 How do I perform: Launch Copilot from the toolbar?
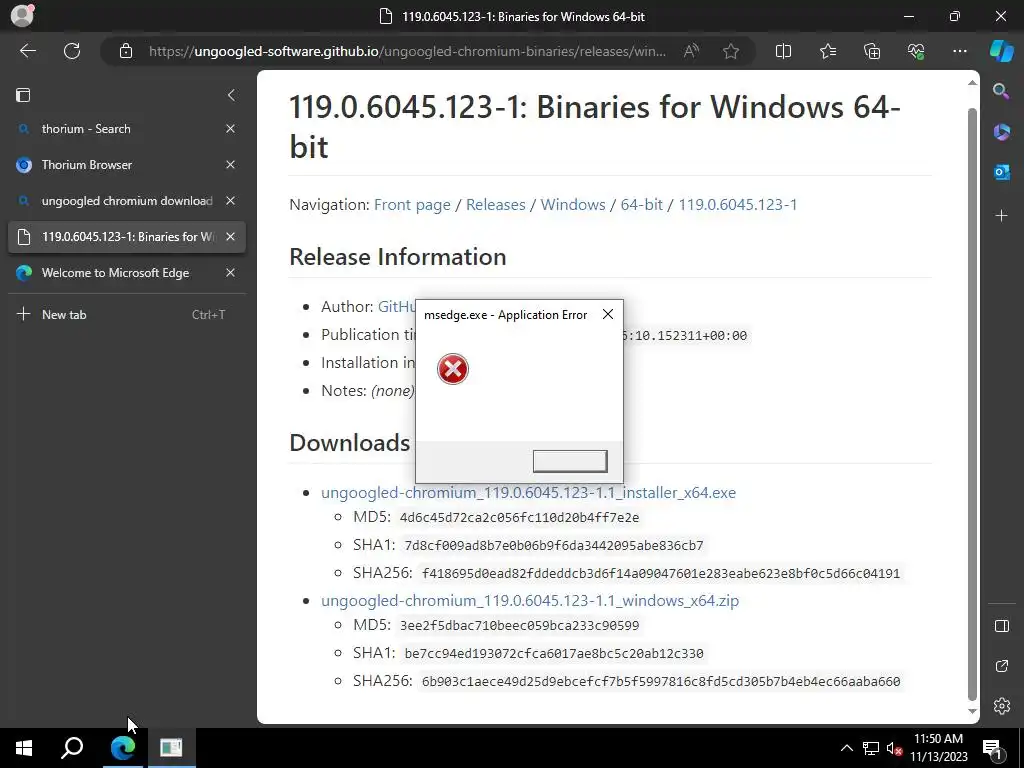pyautogui.click(x=1001, y=51)
